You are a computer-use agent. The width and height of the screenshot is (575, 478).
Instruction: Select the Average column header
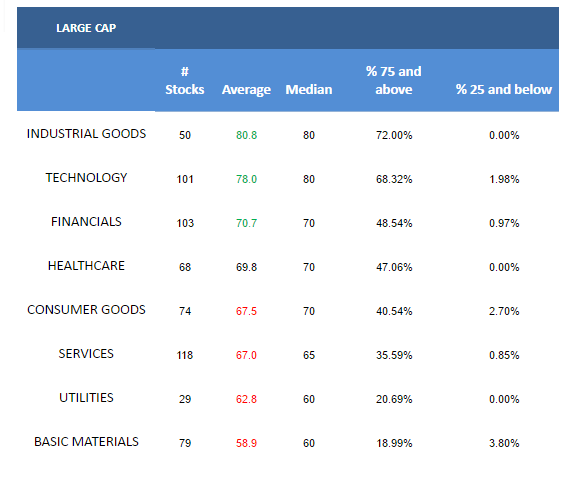click(246, 90)
